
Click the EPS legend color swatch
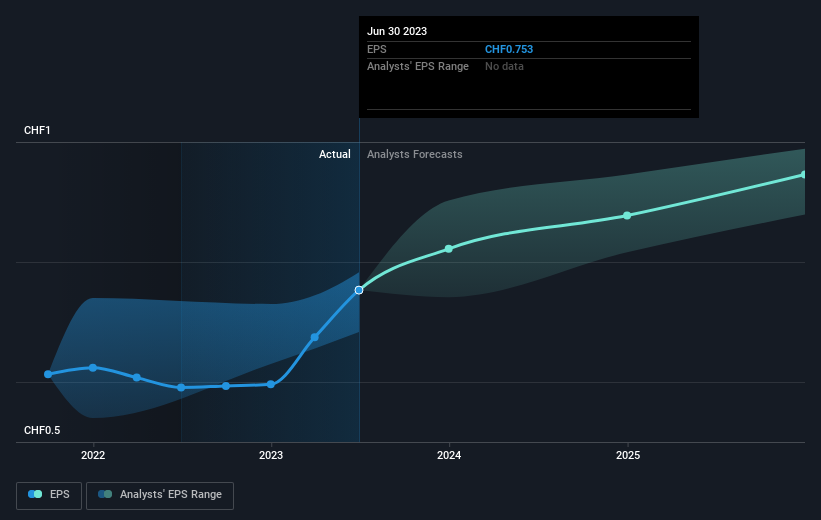pos(35,494)
